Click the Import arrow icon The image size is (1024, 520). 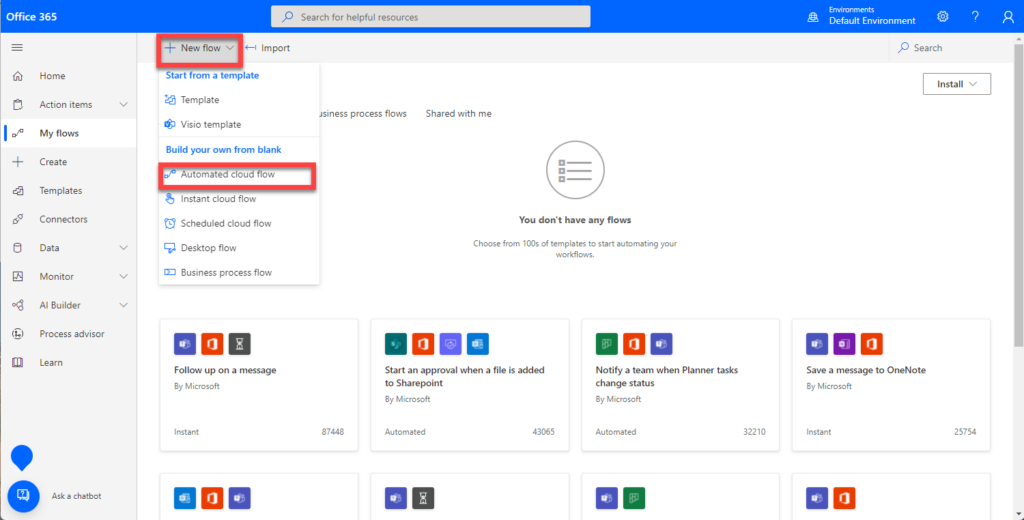tap(251, 48)
